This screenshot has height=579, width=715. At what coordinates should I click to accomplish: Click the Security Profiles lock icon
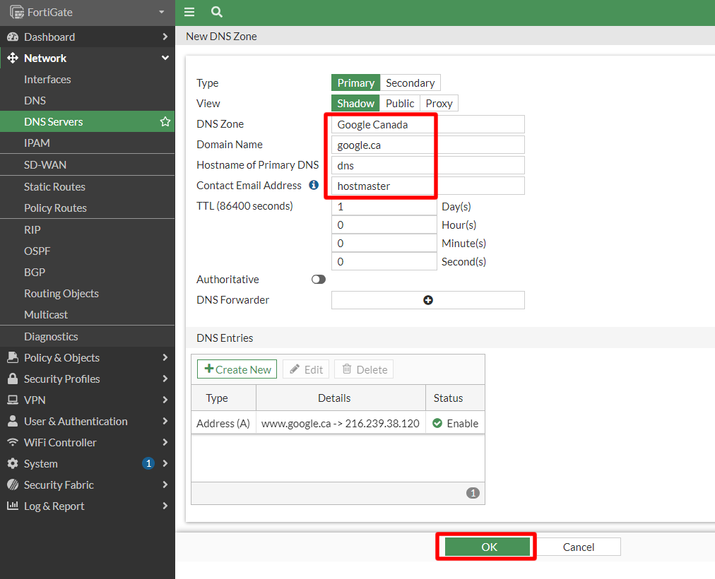[13, 378]
